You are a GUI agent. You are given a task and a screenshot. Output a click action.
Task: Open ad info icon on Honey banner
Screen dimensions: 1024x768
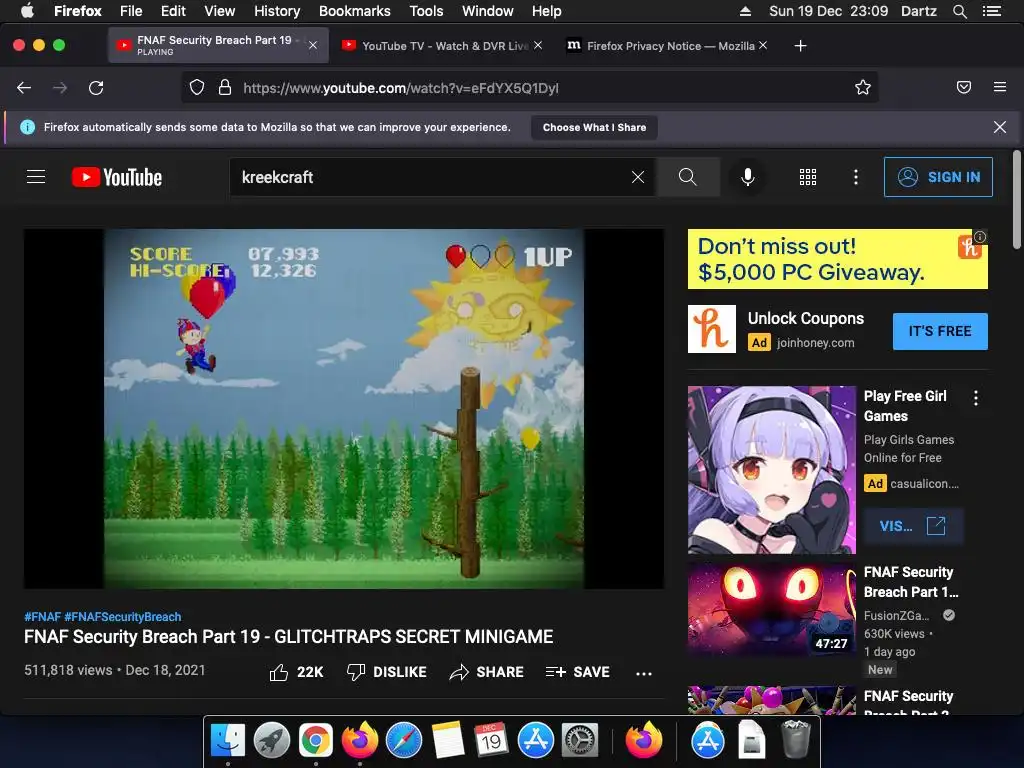(980, 236)
